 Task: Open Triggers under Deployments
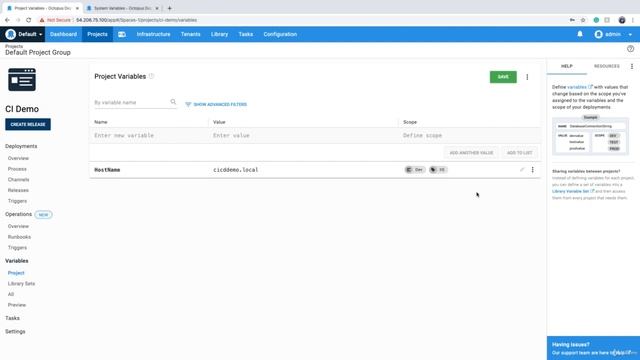17,201
